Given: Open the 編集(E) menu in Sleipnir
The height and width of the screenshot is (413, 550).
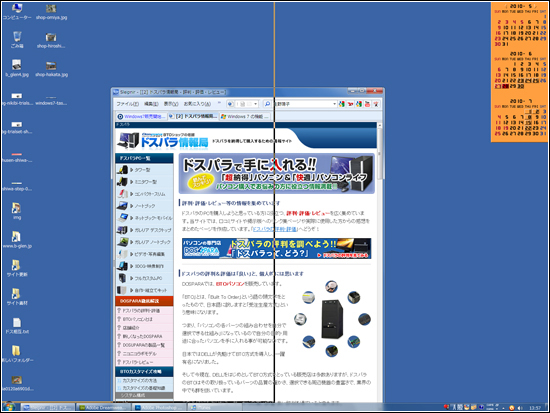Looking at the screenshot, I should [151, 104].
